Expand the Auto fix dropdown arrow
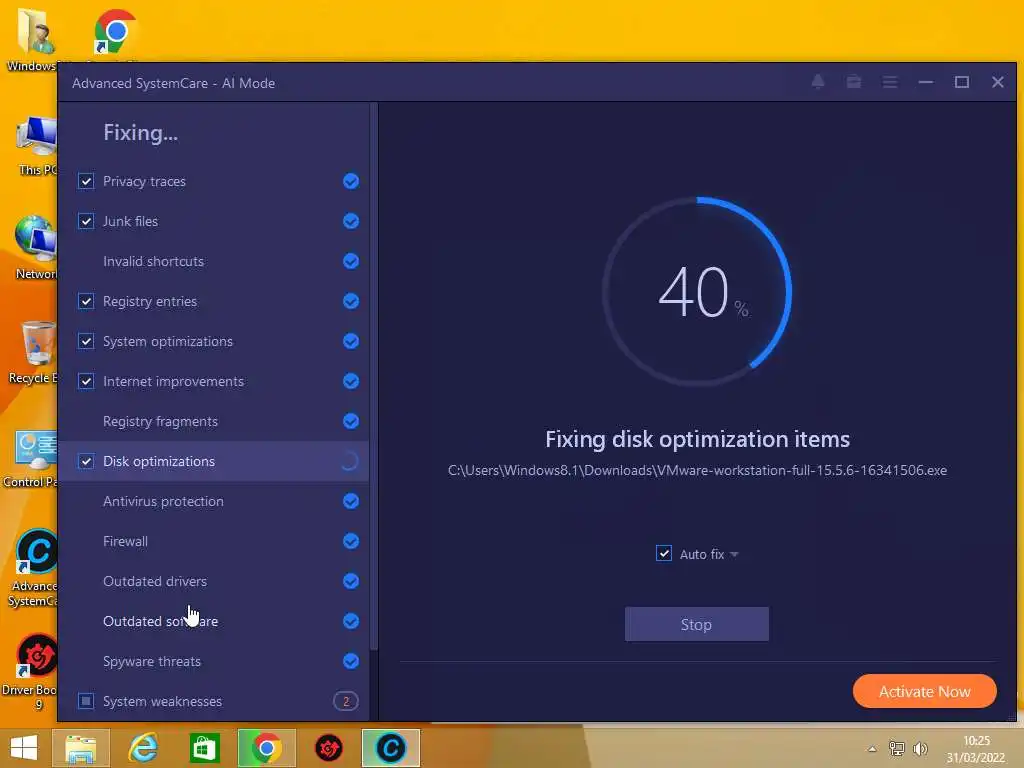 point(734,554)
